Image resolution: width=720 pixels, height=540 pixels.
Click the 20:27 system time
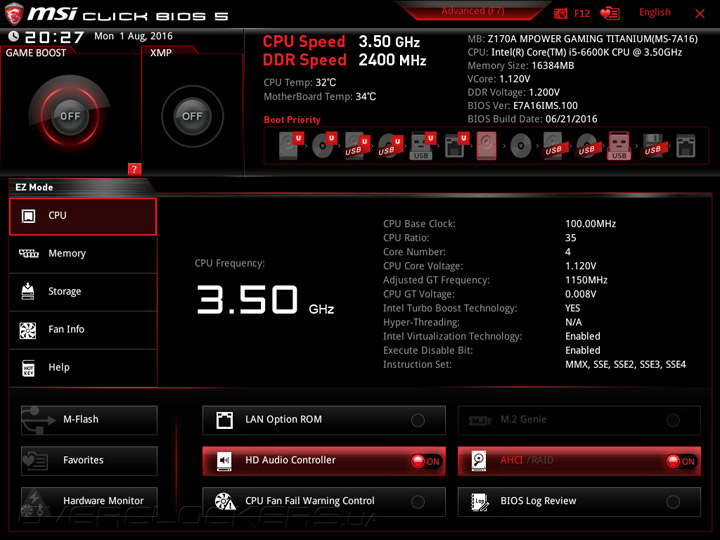(x=54, y=37)
